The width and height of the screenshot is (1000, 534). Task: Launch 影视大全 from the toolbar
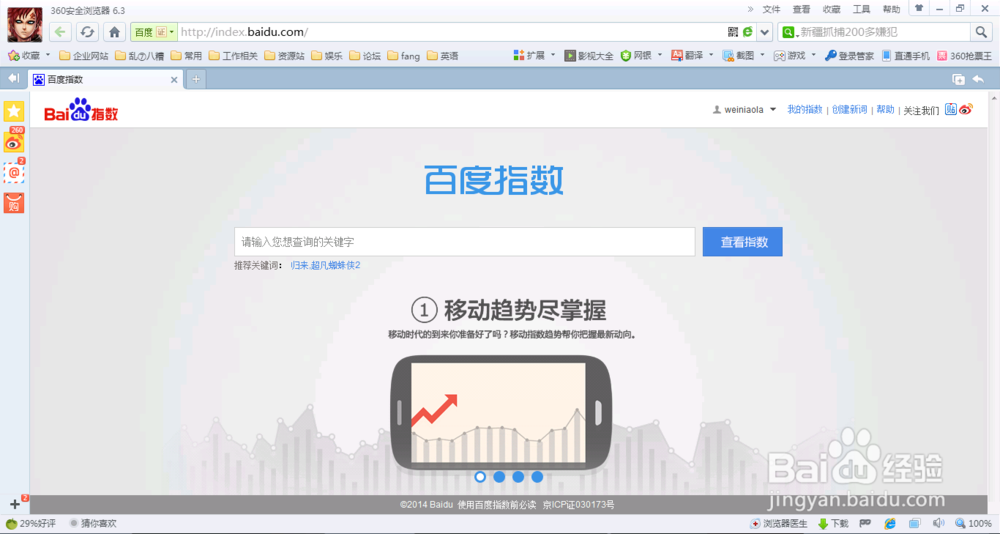(x=589, y=56)
